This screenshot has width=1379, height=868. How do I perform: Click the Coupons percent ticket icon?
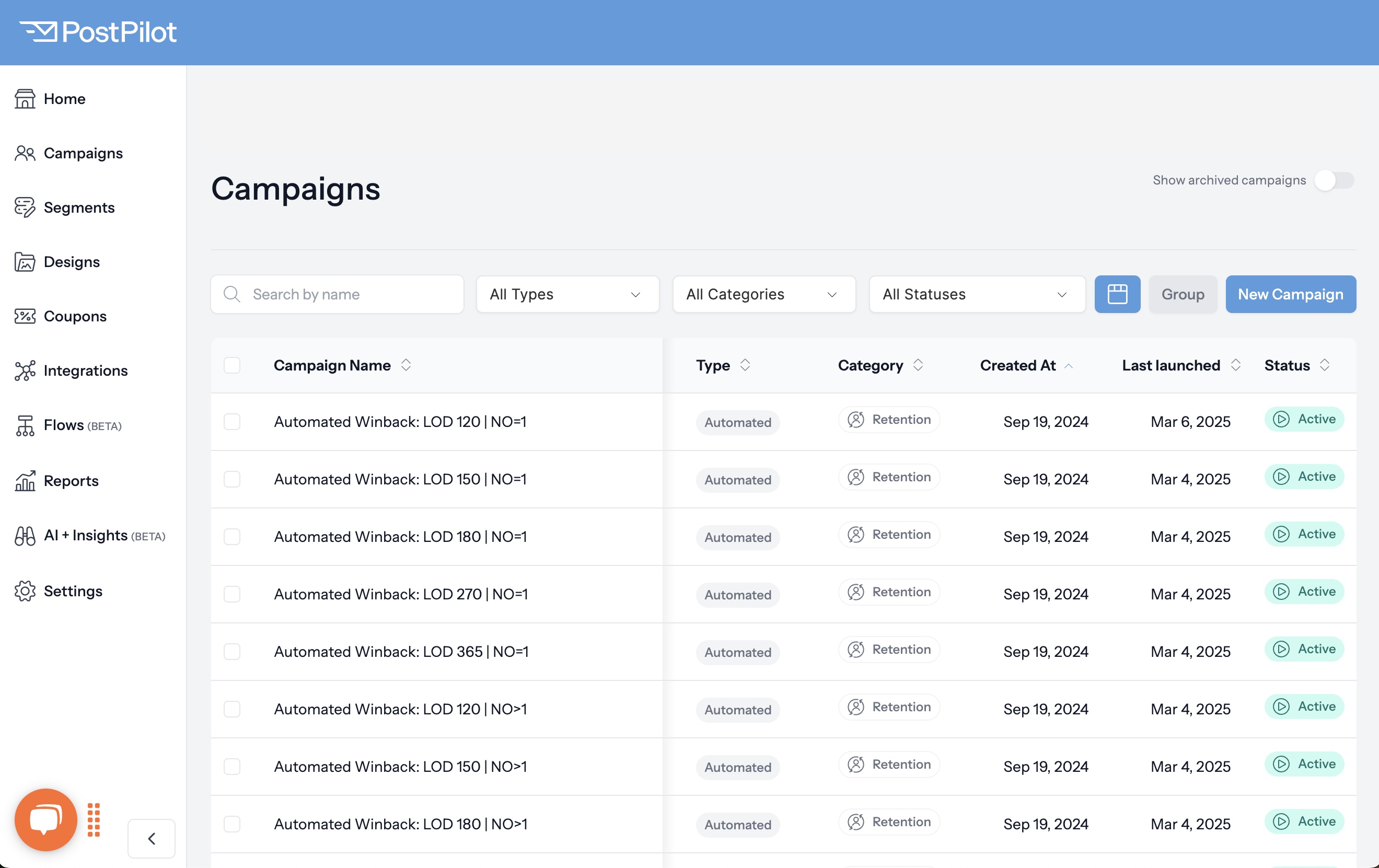click(25, 316)
